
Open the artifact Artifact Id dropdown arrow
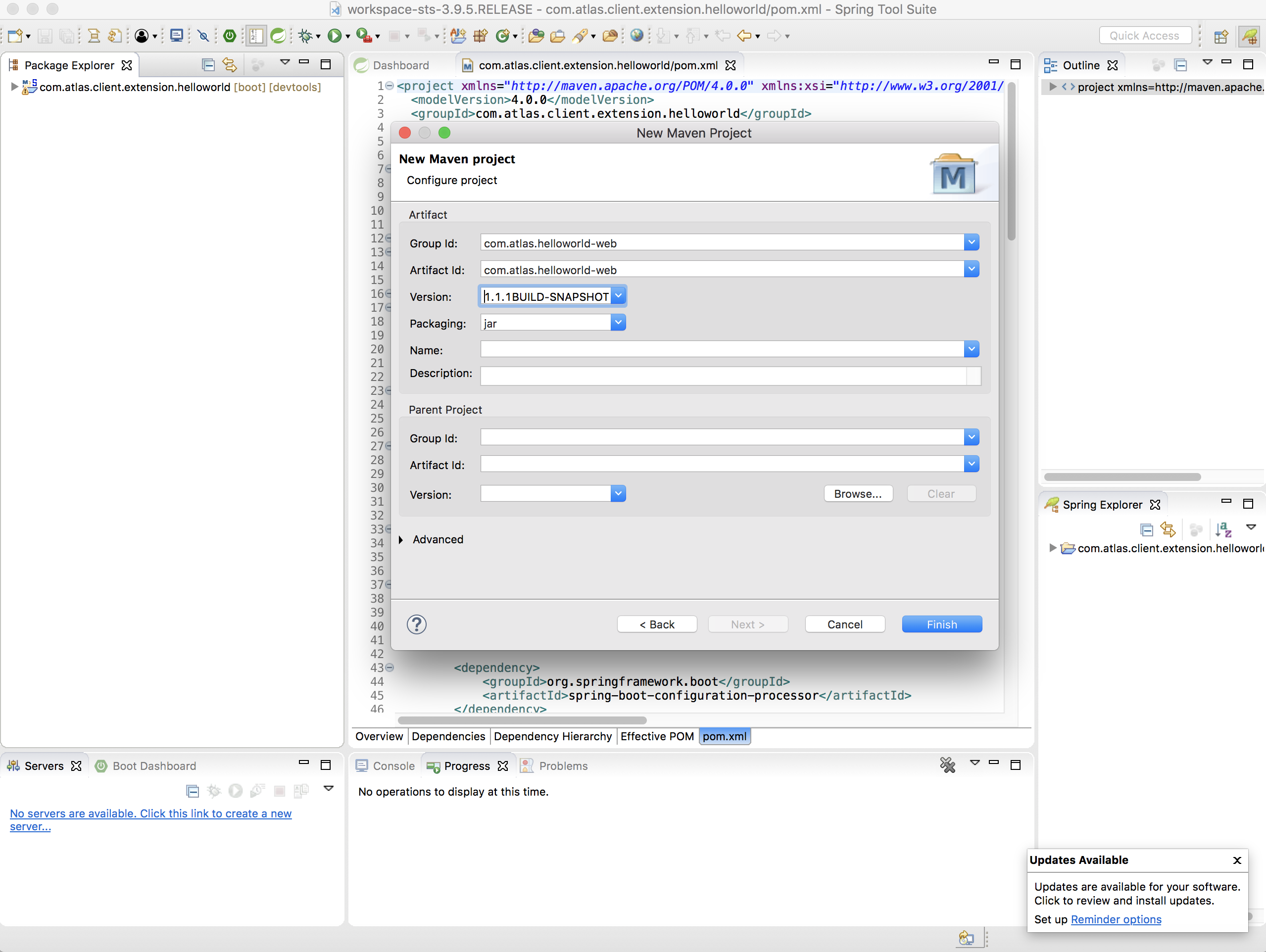coord(971,270)
